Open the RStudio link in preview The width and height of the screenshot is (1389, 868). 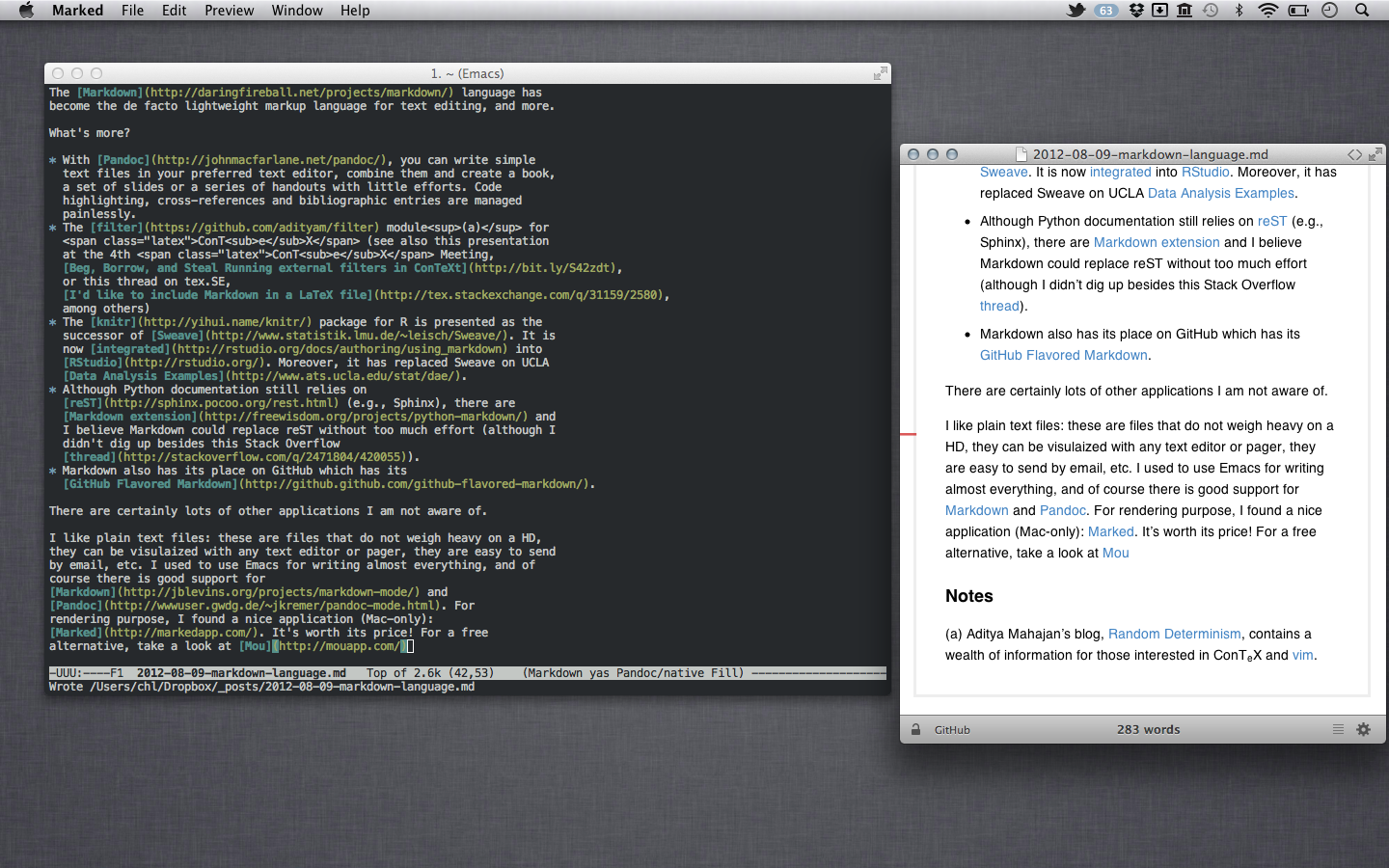tap(1205, 172)
